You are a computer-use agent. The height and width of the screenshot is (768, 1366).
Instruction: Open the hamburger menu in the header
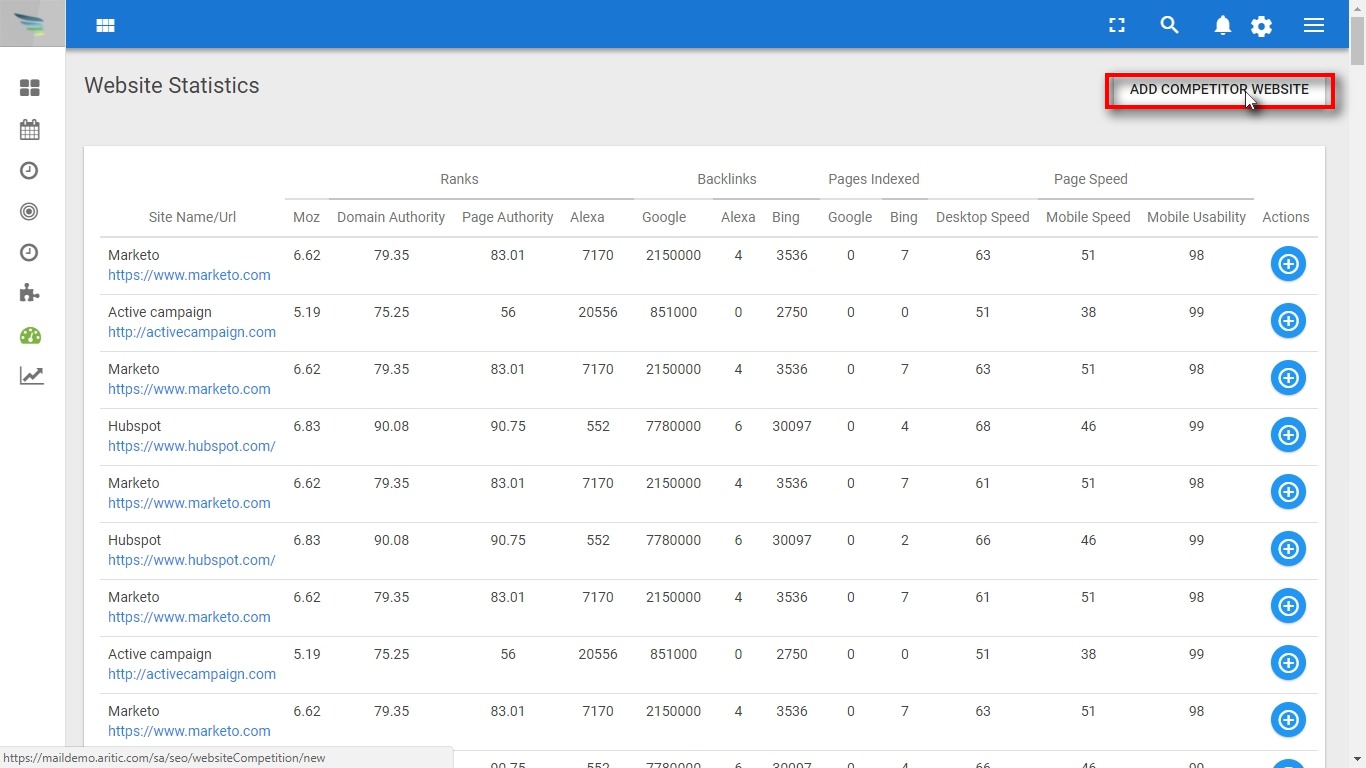coord(1314,26)
